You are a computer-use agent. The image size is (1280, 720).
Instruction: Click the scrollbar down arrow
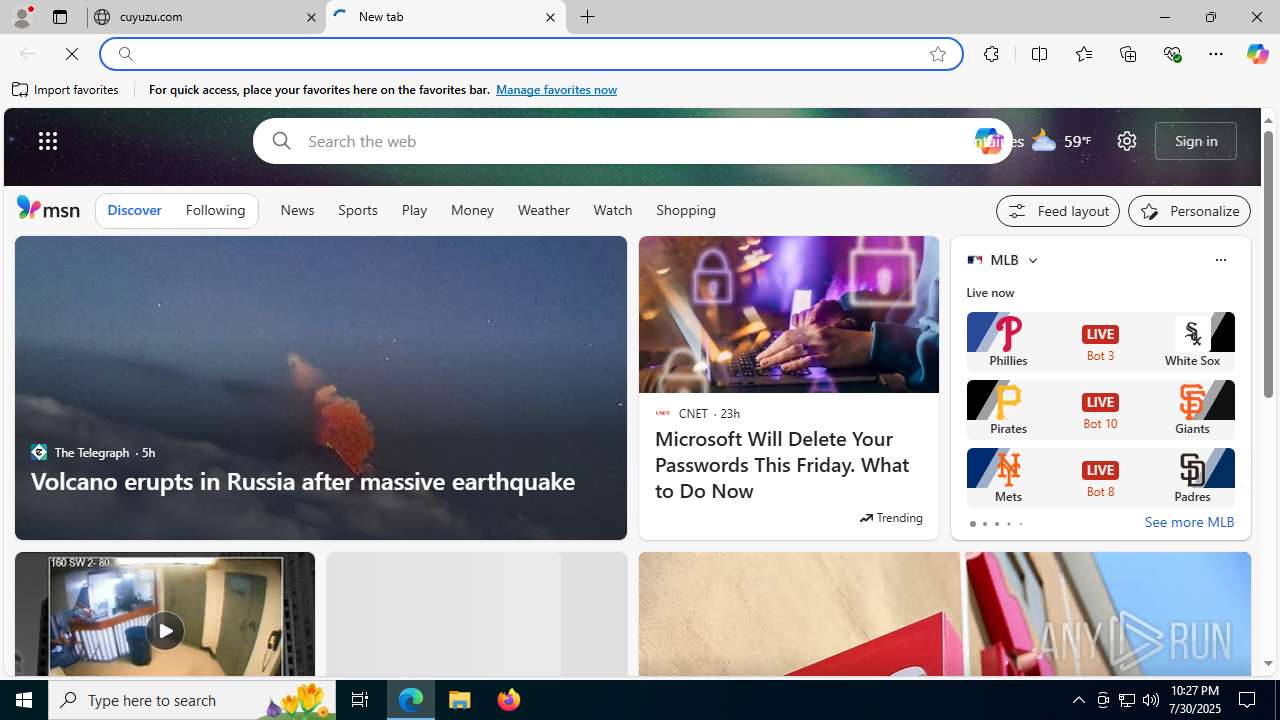(1268, 663)
